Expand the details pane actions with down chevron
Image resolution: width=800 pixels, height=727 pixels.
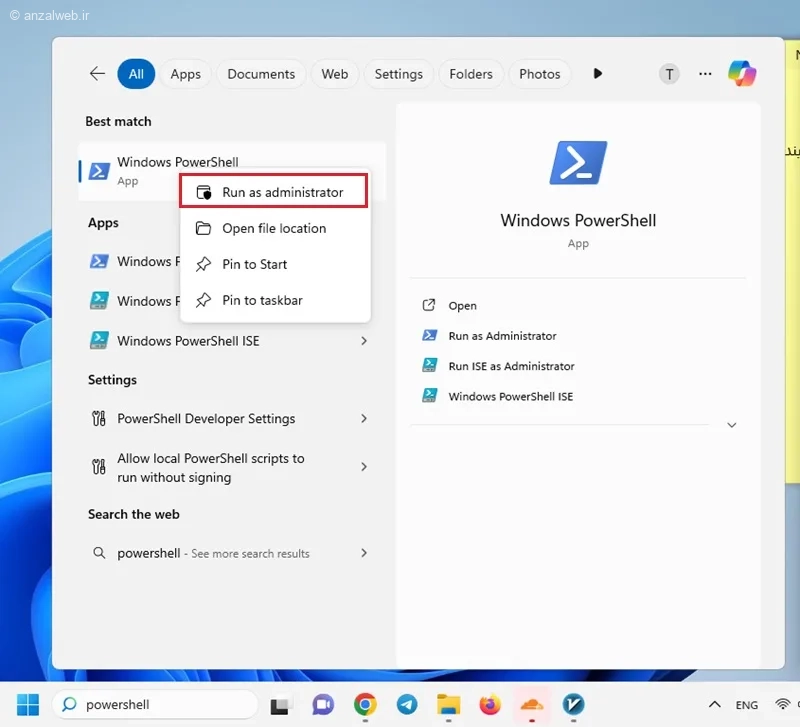click(731, 425)
